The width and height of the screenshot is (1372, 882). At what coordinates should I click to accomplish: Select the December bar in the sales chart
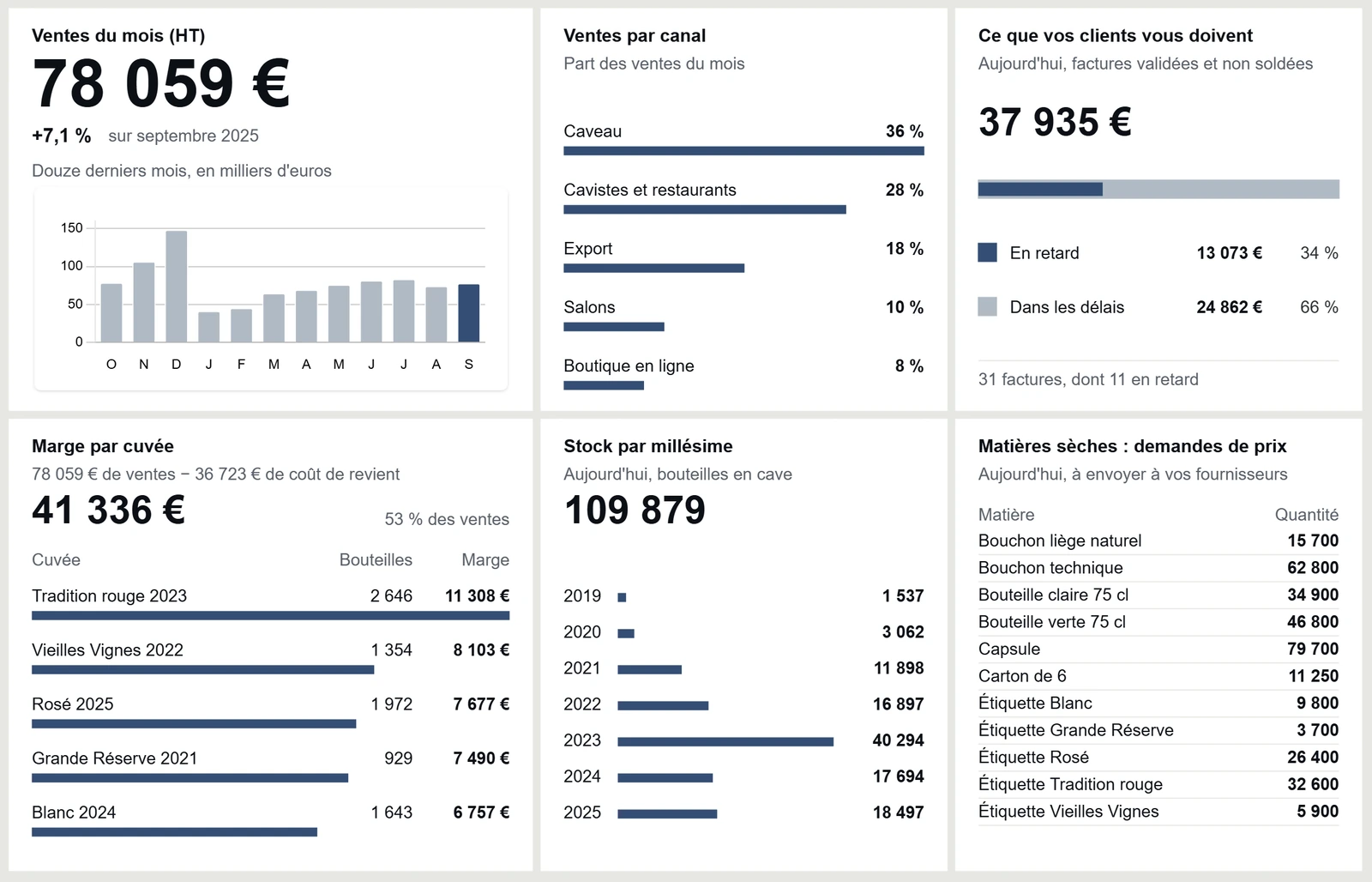coord(177,287)
